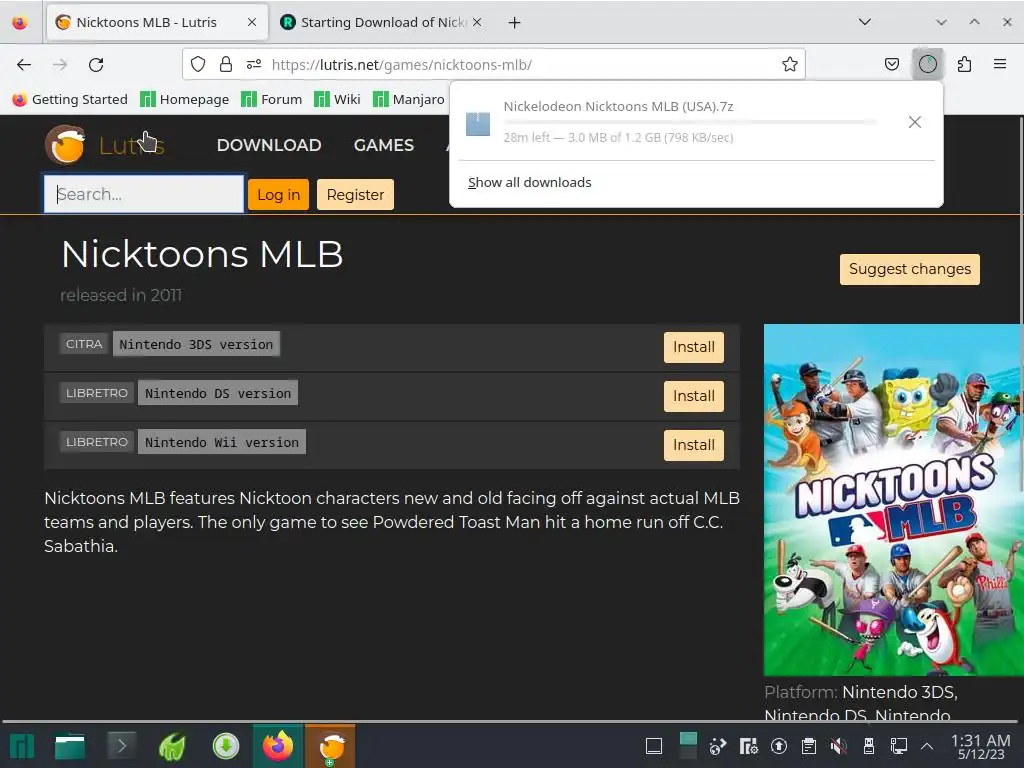Toggle the downloads progress button in toolbar
The height and width of the screenshot is (768, 1024).
927,64
